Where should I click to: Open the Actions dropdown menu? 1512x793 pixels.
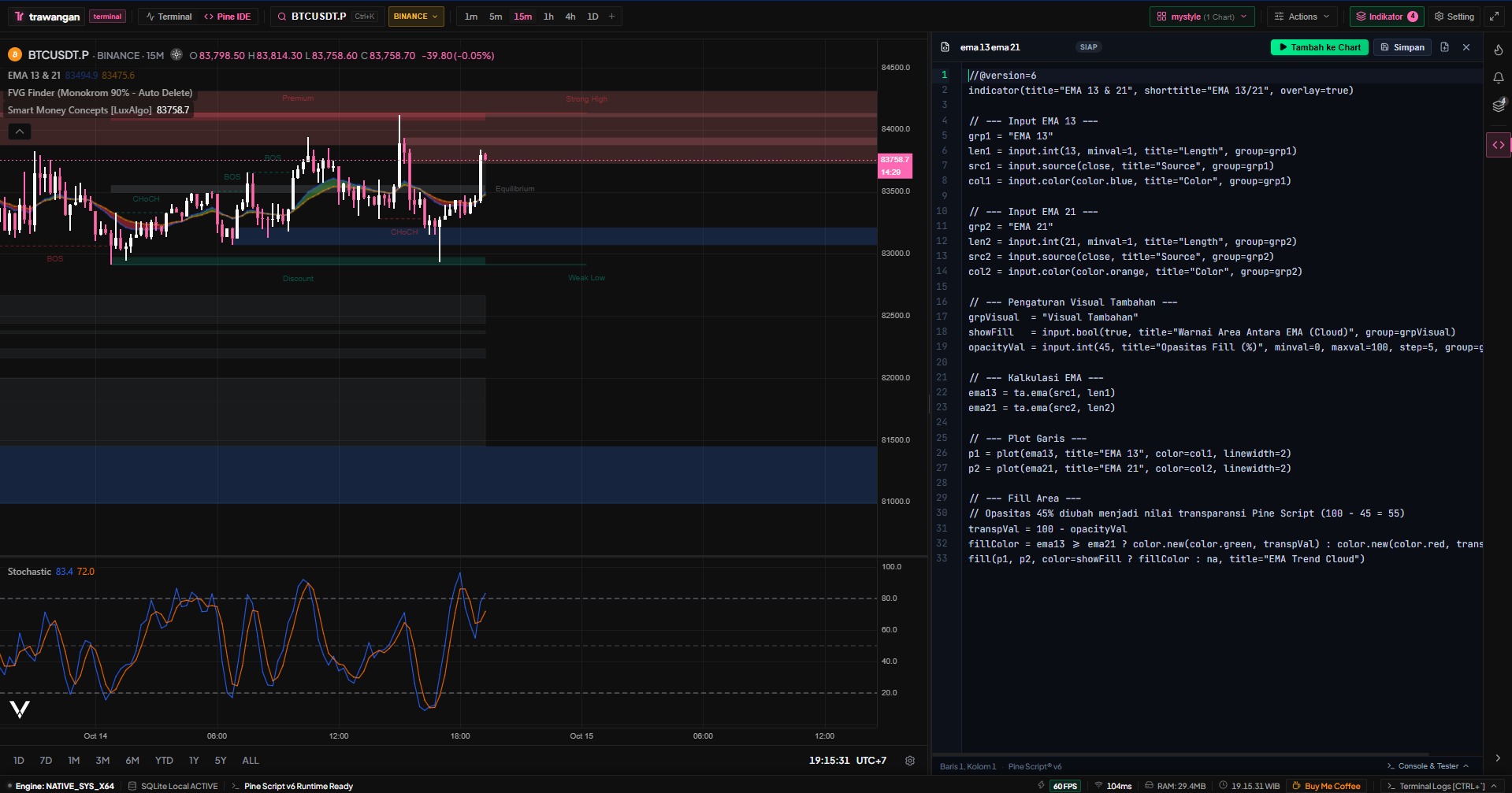1302,17
